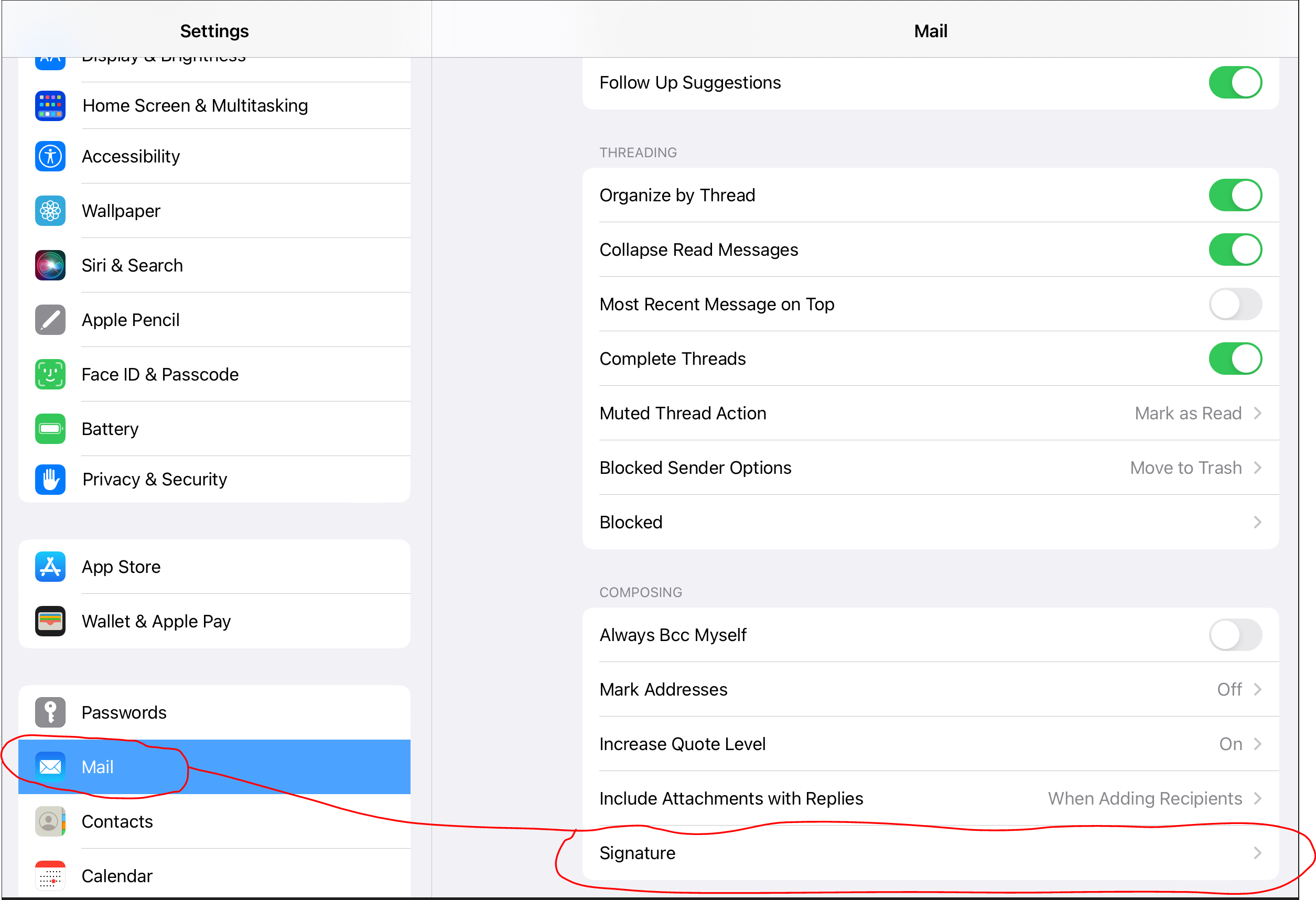This screenshot has width=1316, height=900.
Task: Click the Accessibility icon in sidebar
Action: click(x=50, y=156)
